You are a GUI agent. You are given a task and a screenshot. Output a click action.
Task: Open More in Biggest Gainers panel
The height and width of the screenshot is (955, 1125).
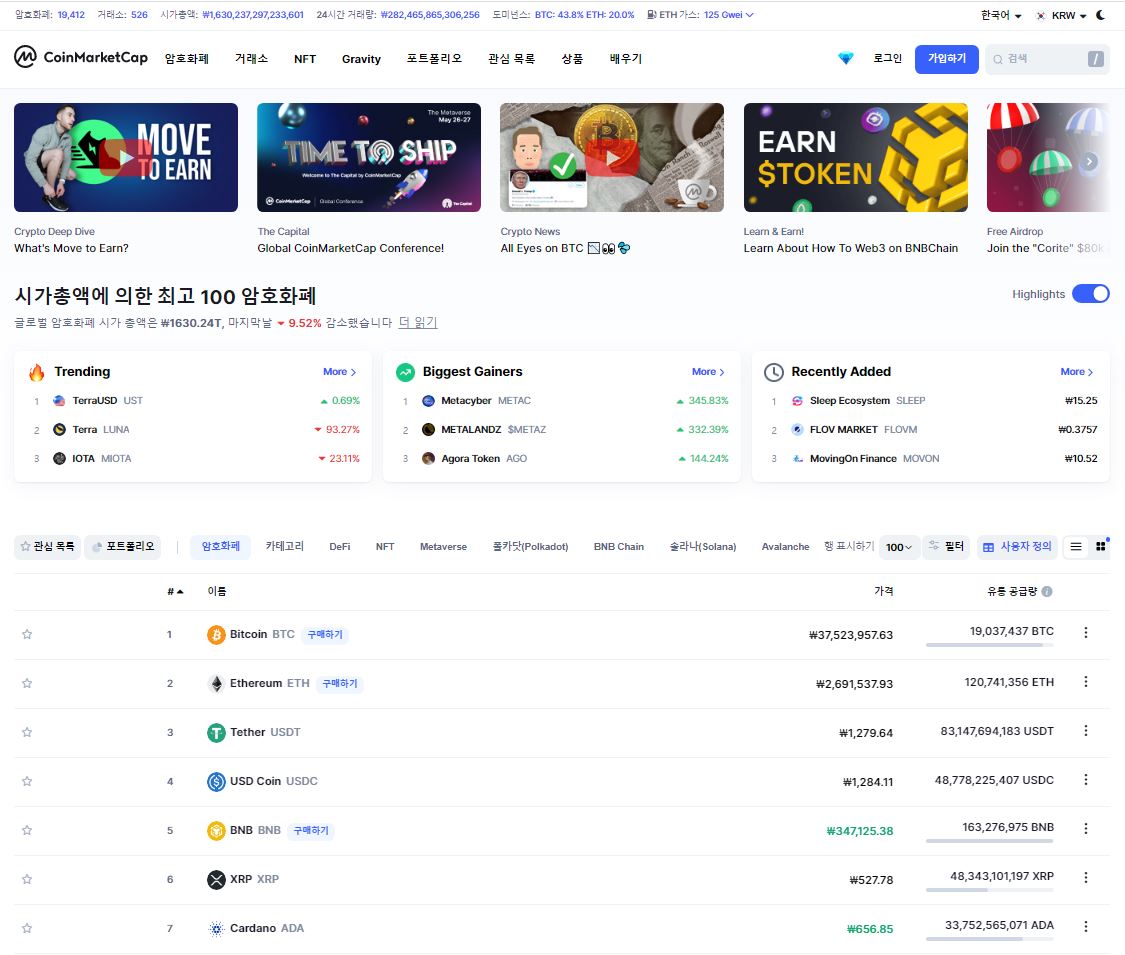click(x=708, y=372)
